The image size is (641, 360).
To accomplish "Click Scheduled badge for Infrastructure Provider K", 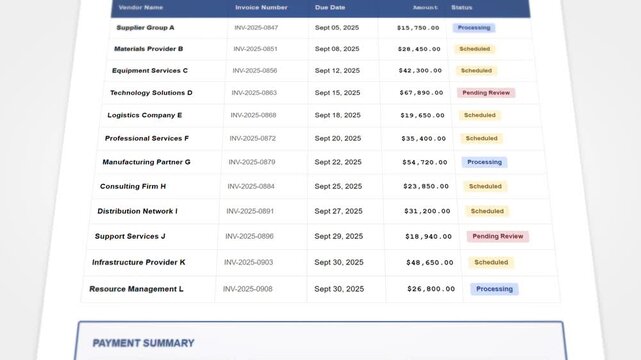I will 491,262.
